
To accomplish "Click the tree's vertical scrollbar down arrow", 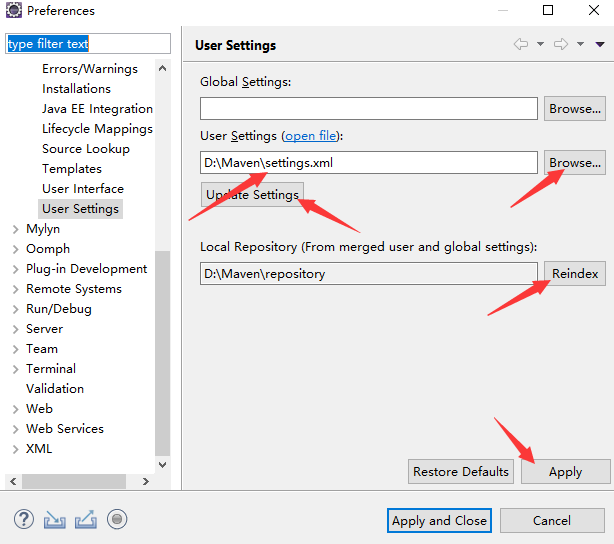I will [163, 465].
